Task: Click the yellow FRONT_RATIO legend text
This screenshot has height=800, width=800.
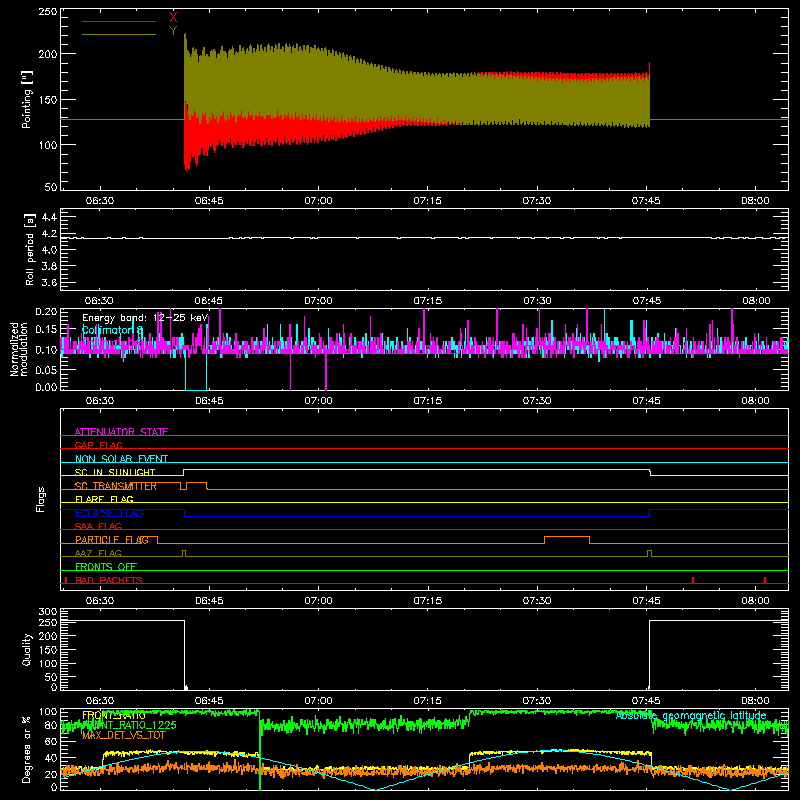Action: click(113, 716)
